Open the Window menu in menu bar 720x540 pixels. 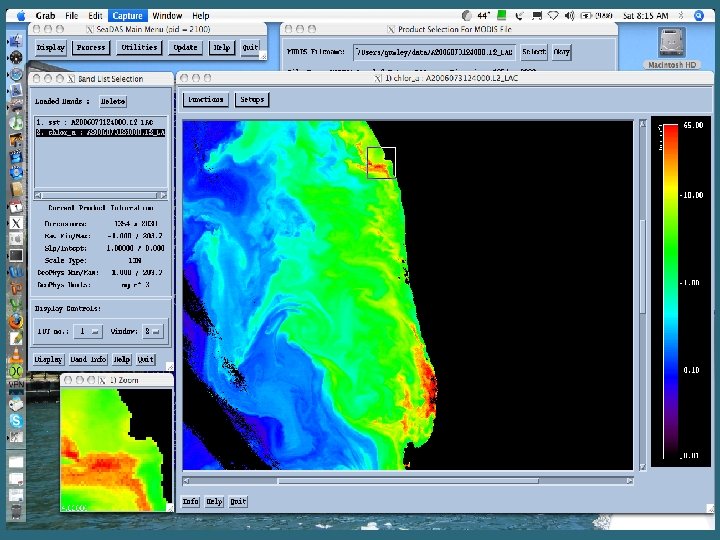tap(167, 16)
